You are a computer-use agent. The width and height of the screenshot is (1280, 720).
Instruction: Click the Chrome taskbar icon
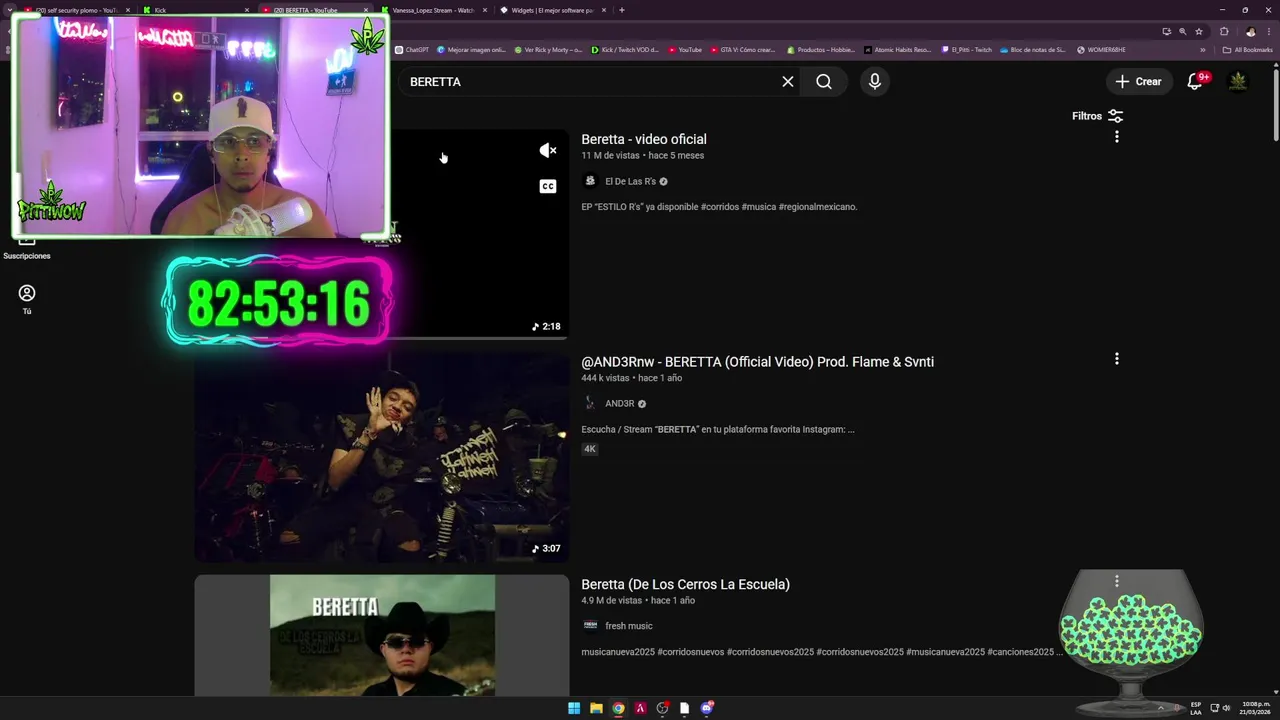click(618, 708)
